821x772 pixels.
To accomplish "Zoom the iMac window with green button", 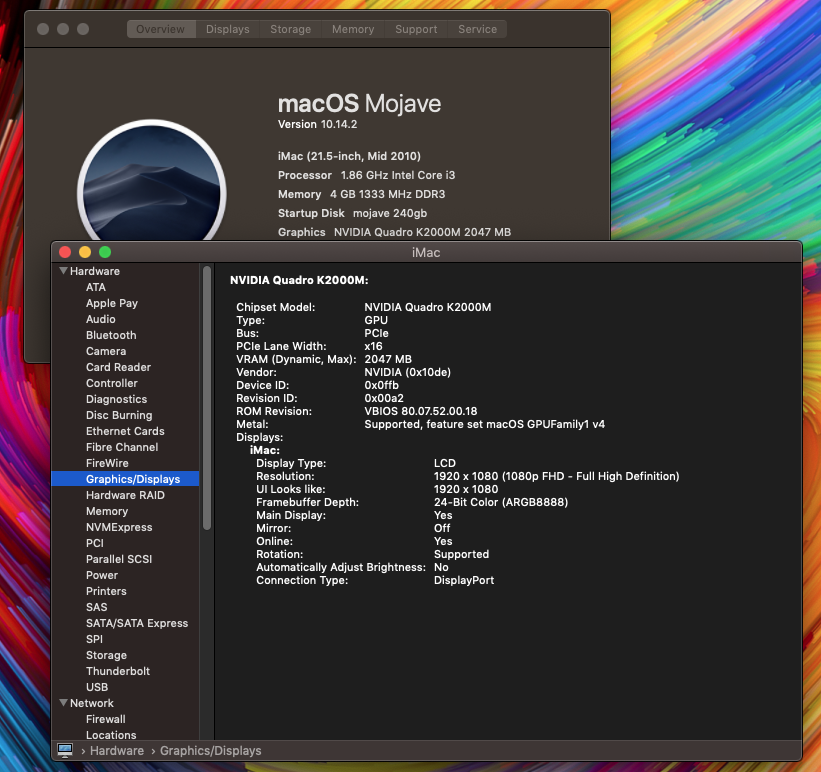I will [105, 252].
